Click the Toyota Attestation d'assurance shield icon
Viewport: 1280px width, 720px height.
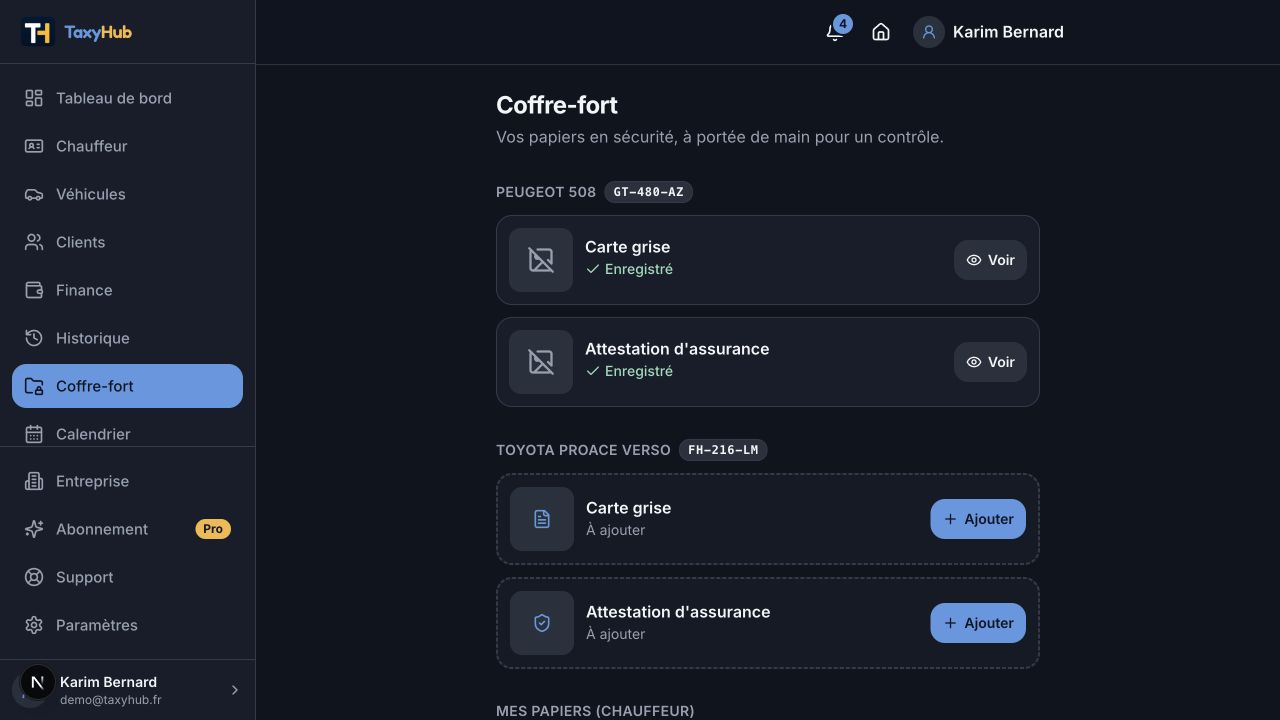pyautogui.click(x=542, y=623)
